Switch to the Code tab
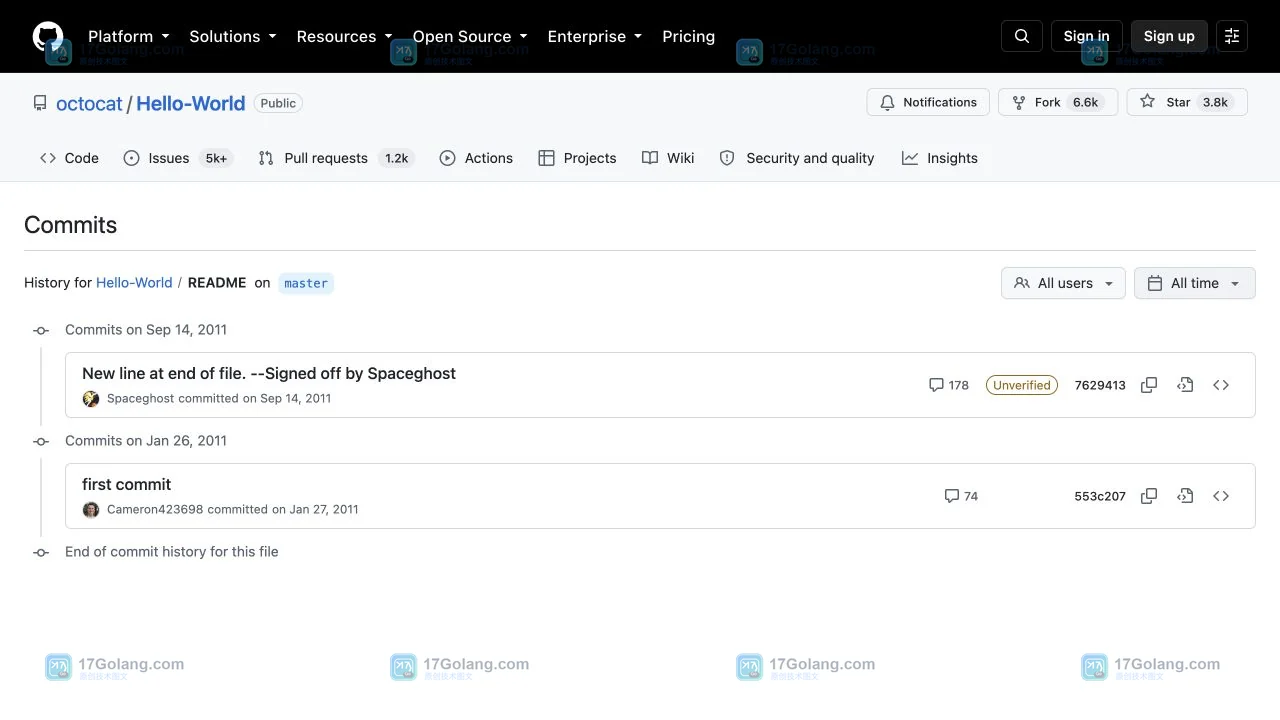 (x=69, y=158)
